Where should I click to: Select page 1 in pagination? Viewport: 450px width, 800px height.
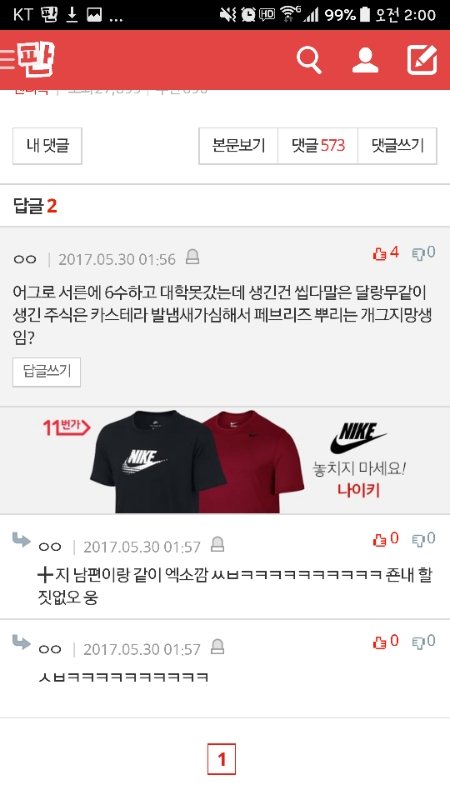tap(221, 759)
